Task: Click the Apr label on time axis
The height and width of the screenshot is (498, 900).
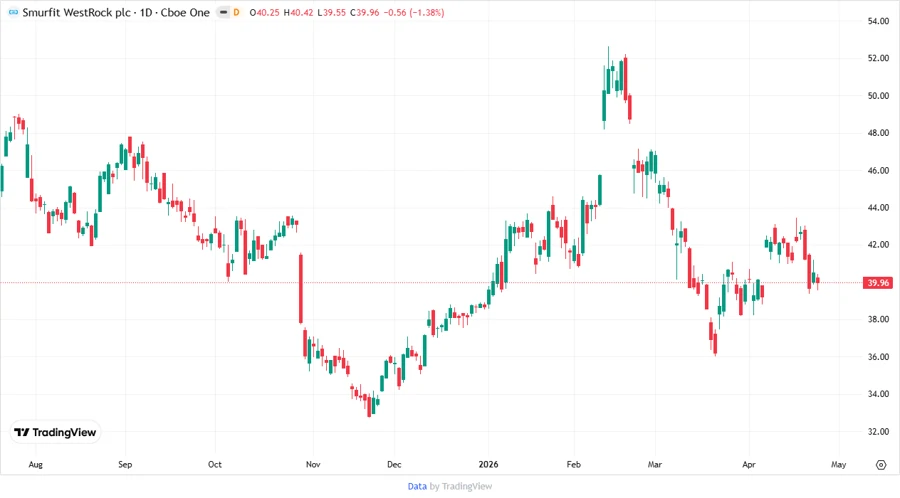Action: pos(748,465)
